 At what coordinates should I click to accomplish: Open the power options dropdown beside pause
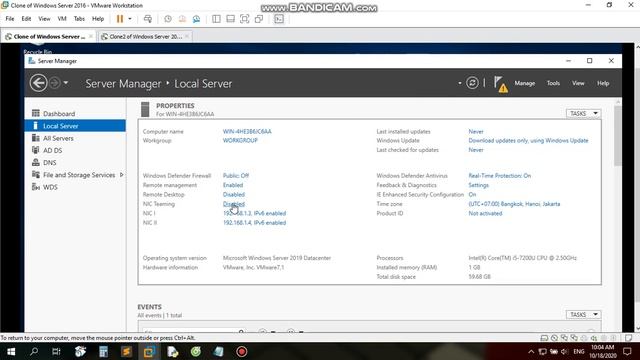[130, 19]
